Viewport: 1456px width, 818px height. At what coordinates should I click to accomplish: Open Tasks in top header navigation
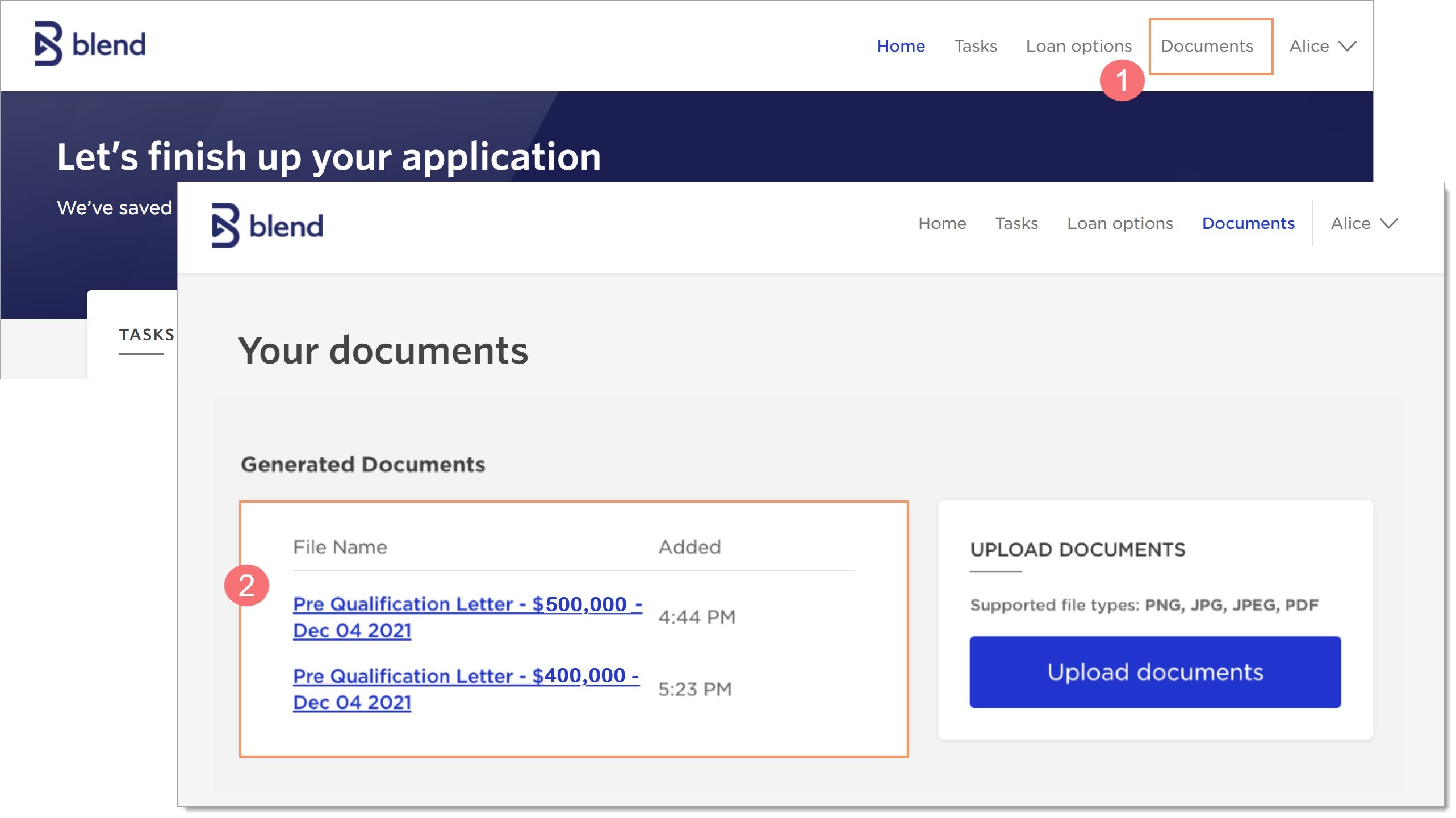coord(975,46)
